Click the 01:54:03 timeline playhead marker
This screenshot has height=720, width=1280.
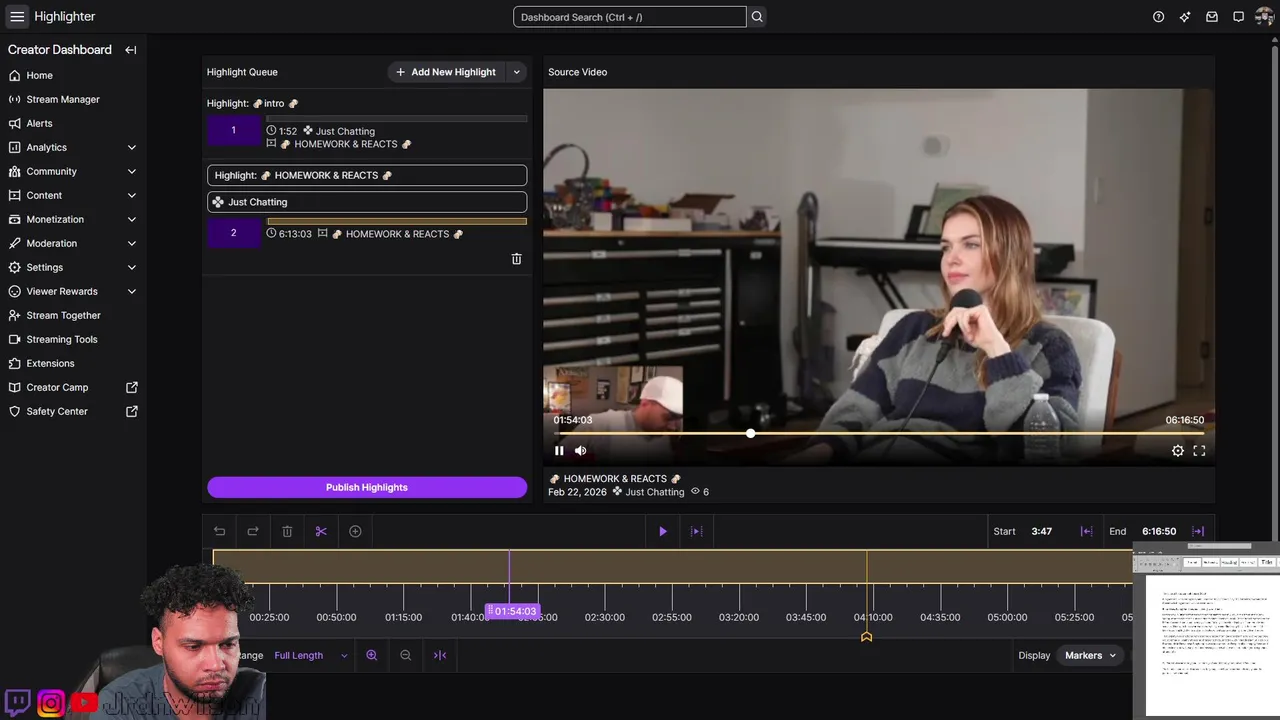512,611
